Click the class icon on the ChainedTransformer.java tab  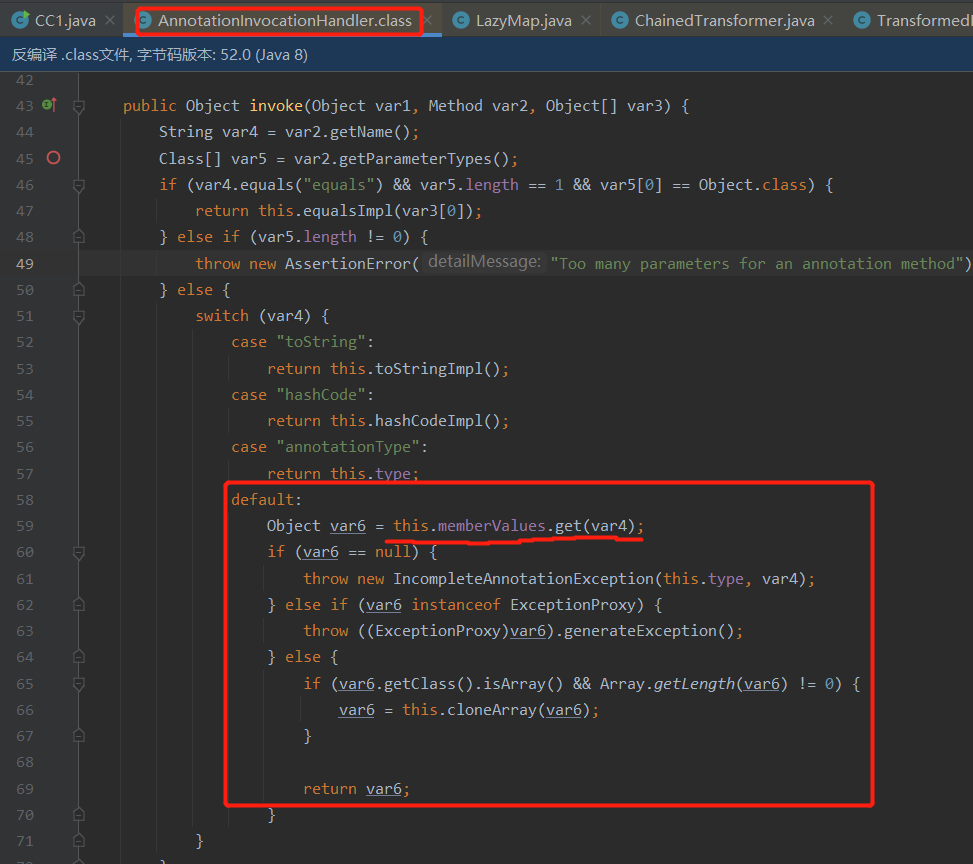(x=620, y=20)
